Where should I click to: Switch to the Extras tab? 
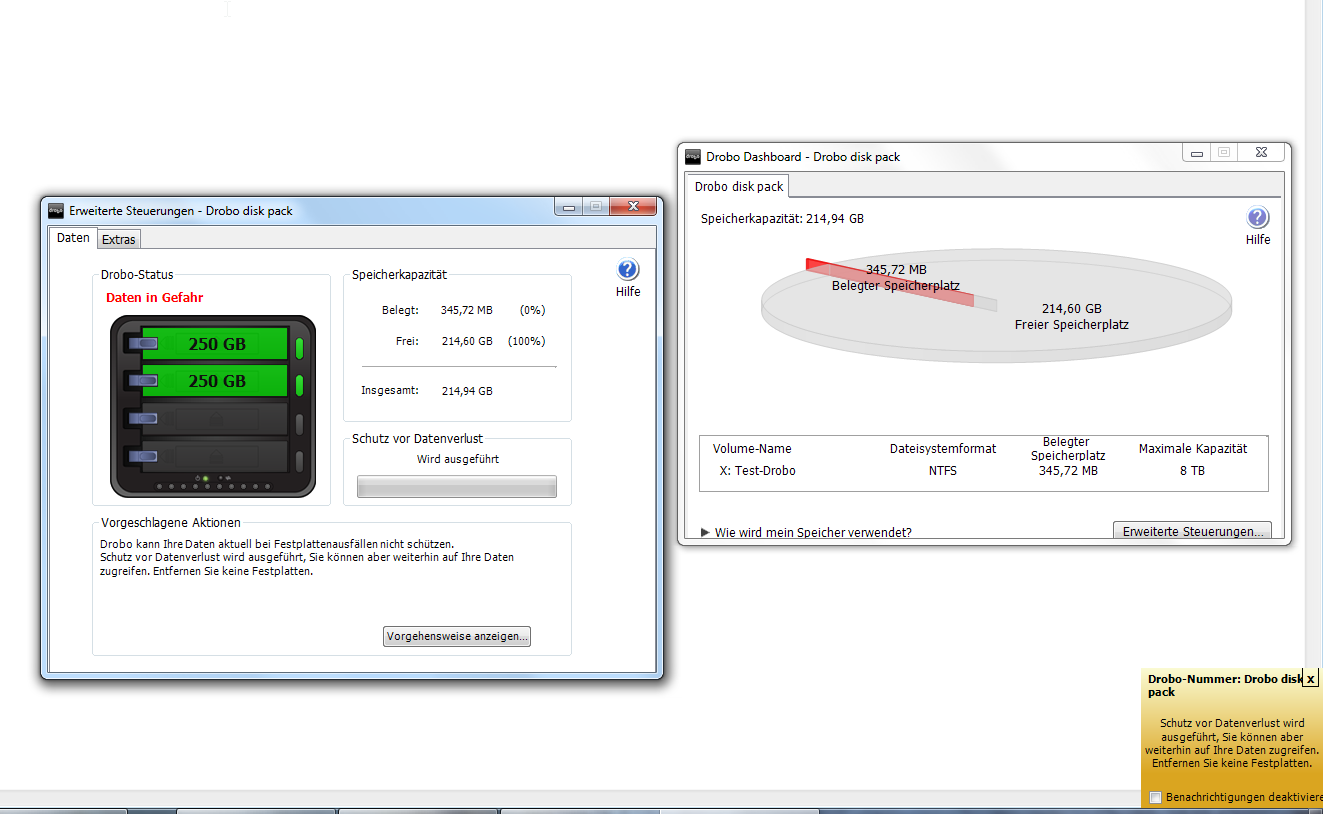(119, 239)
